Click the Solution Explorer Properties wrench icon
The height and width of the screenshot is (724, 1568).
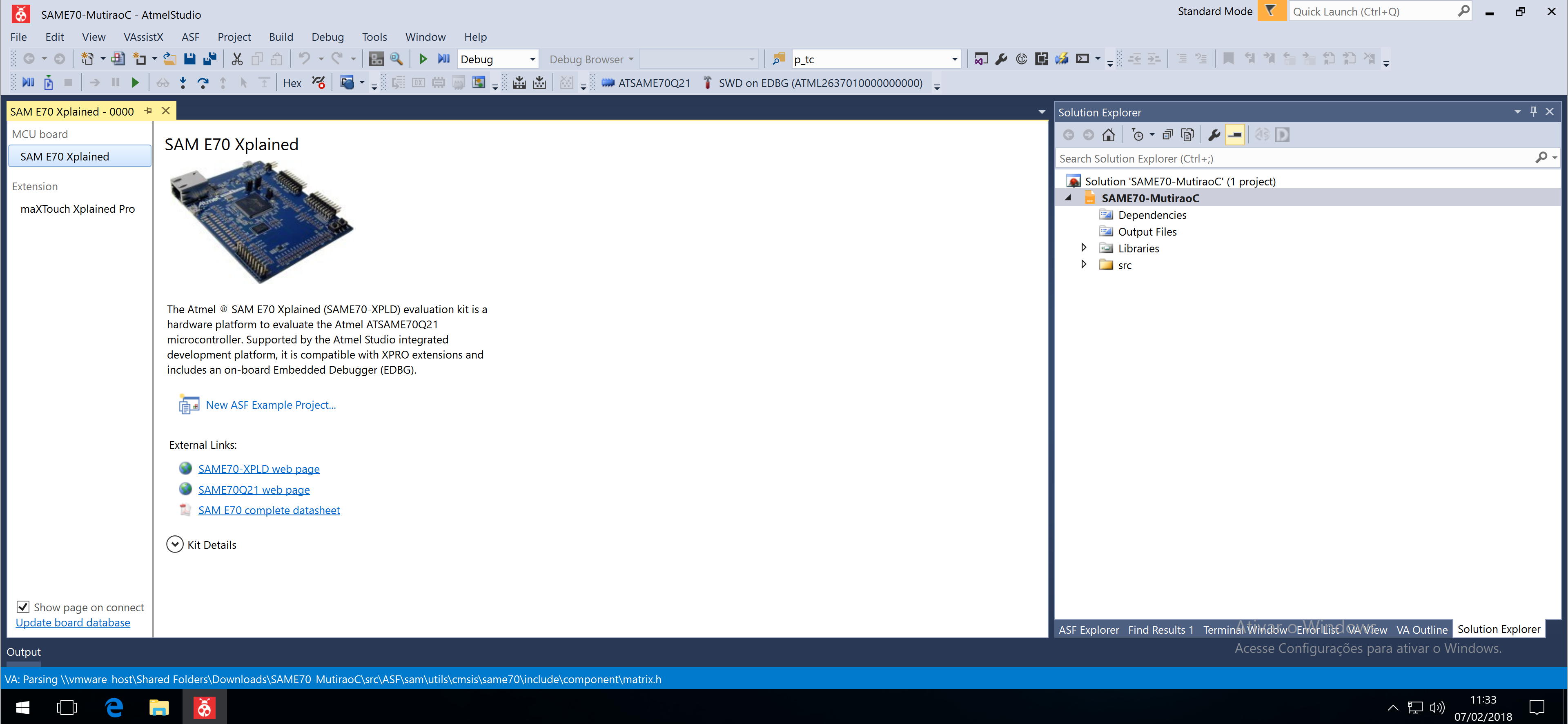click(1214, 135)
